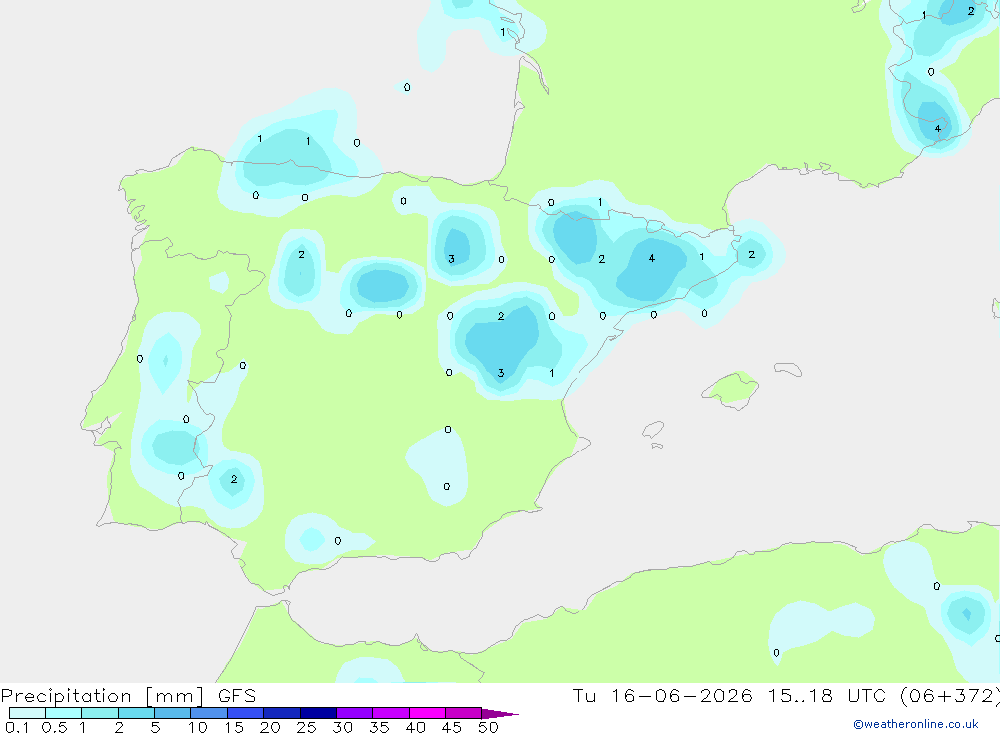Select the 40–45 mm magenta legend swatch

click(x=427, y=713)
